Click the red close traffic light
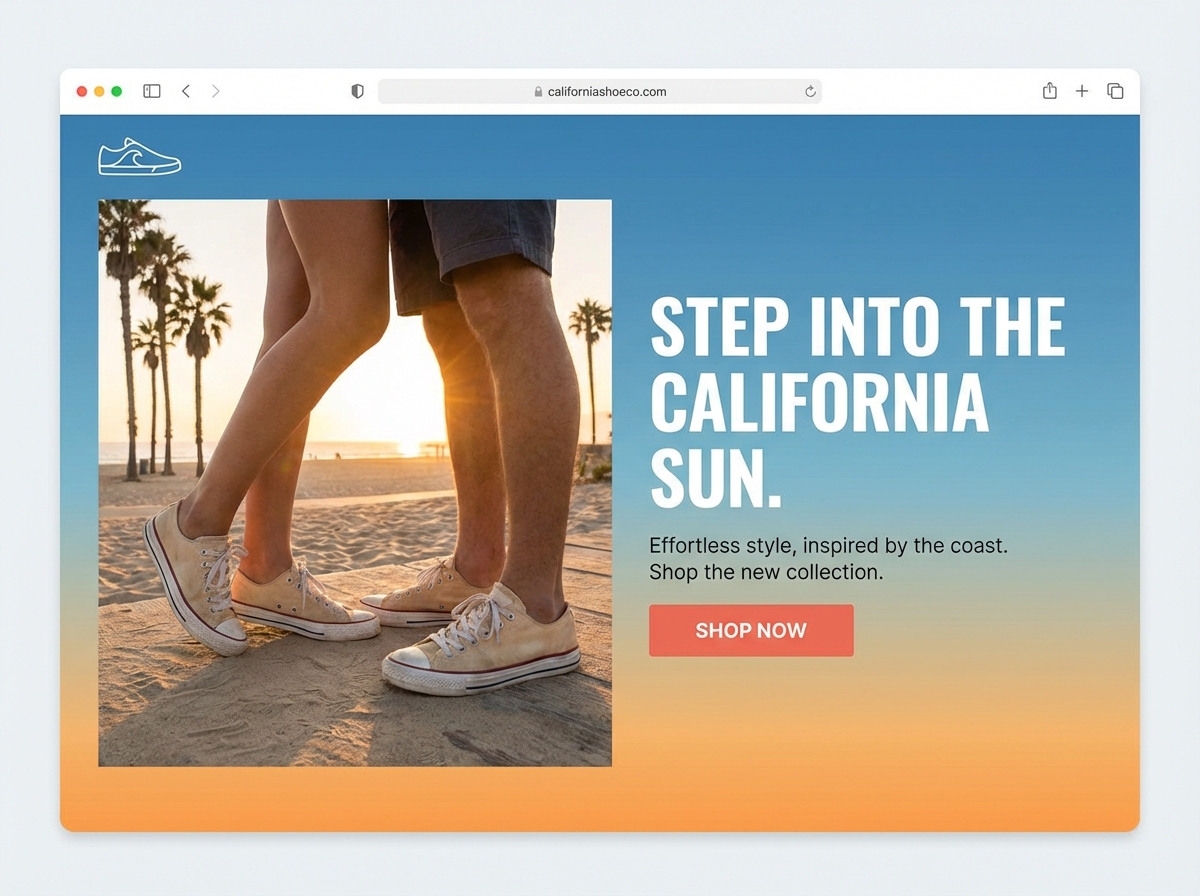 (81, 90)
